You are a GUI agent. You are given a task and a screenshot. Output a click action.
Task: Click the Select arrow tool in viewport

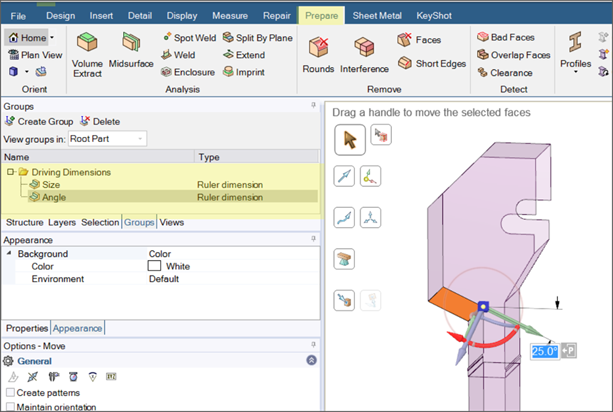point(349,139)
